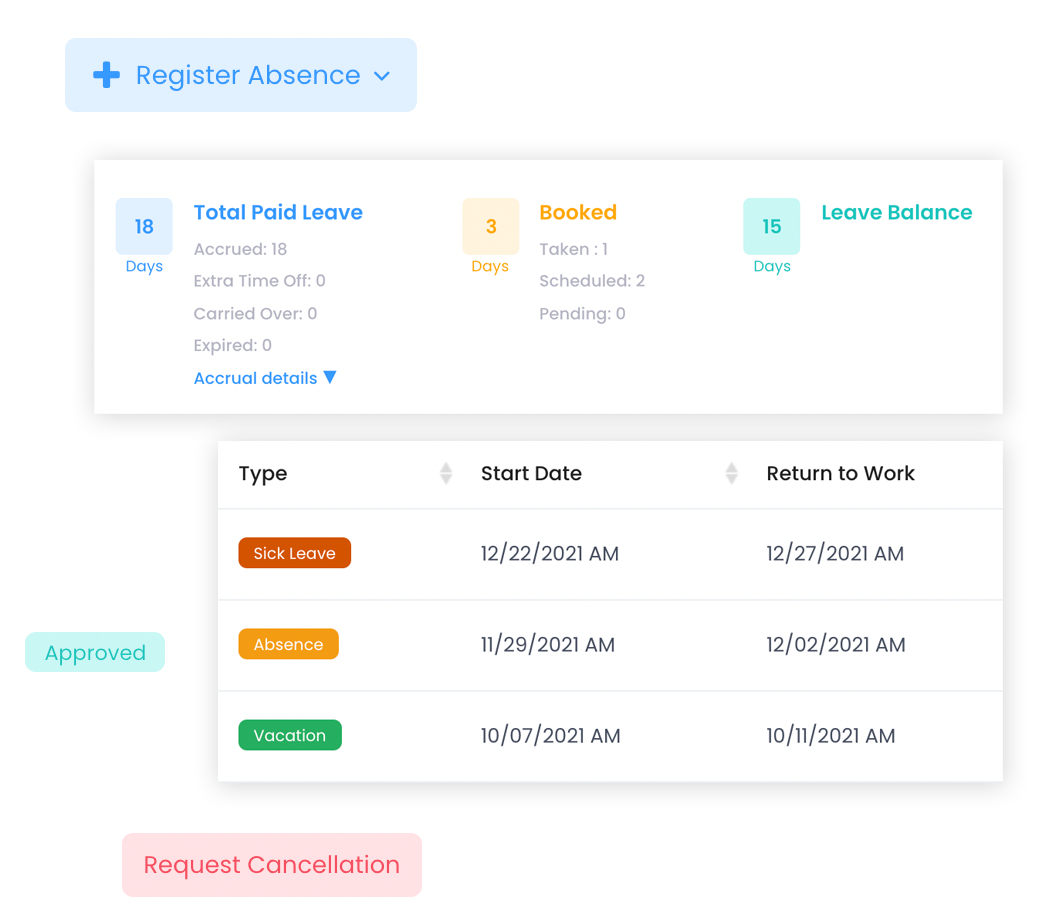Select the Vacation type badge
1042x910 pixels.
tap(290, 735)
